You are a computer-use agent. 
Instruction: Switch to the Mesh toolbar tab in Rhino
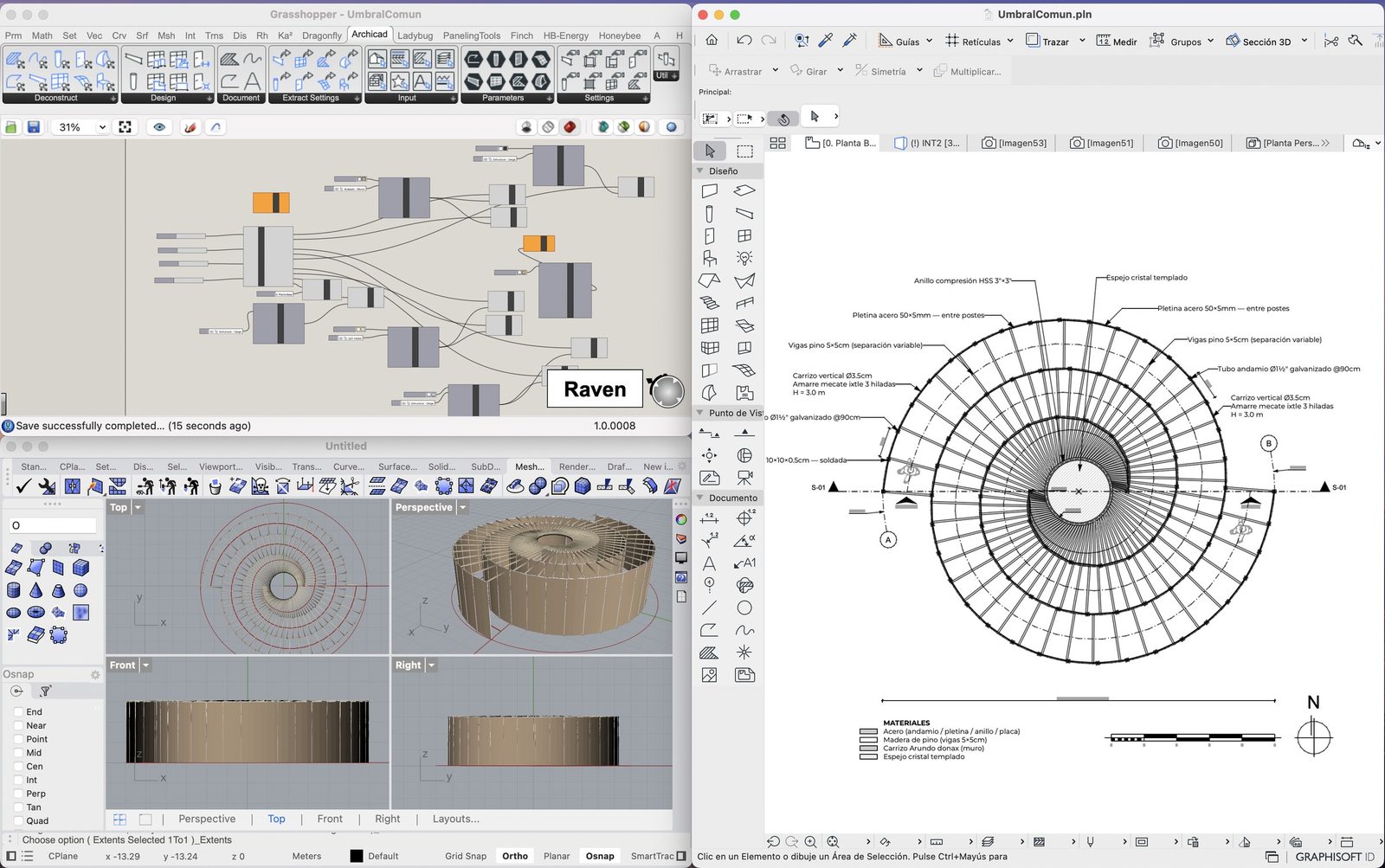point(530,466)
